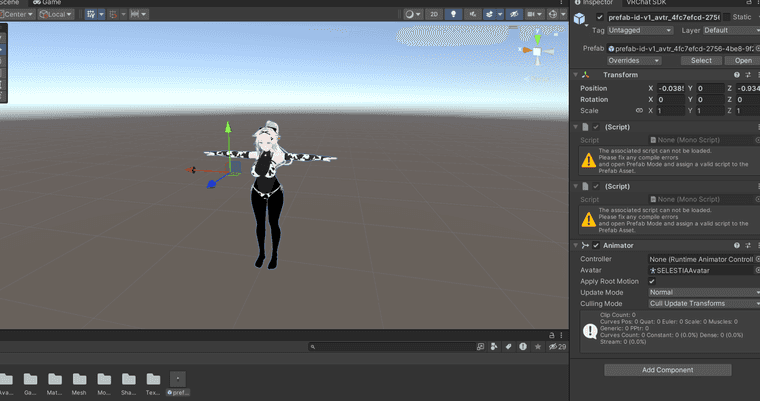Click the snap increment icon in scene toolbar

pos(113,14)
